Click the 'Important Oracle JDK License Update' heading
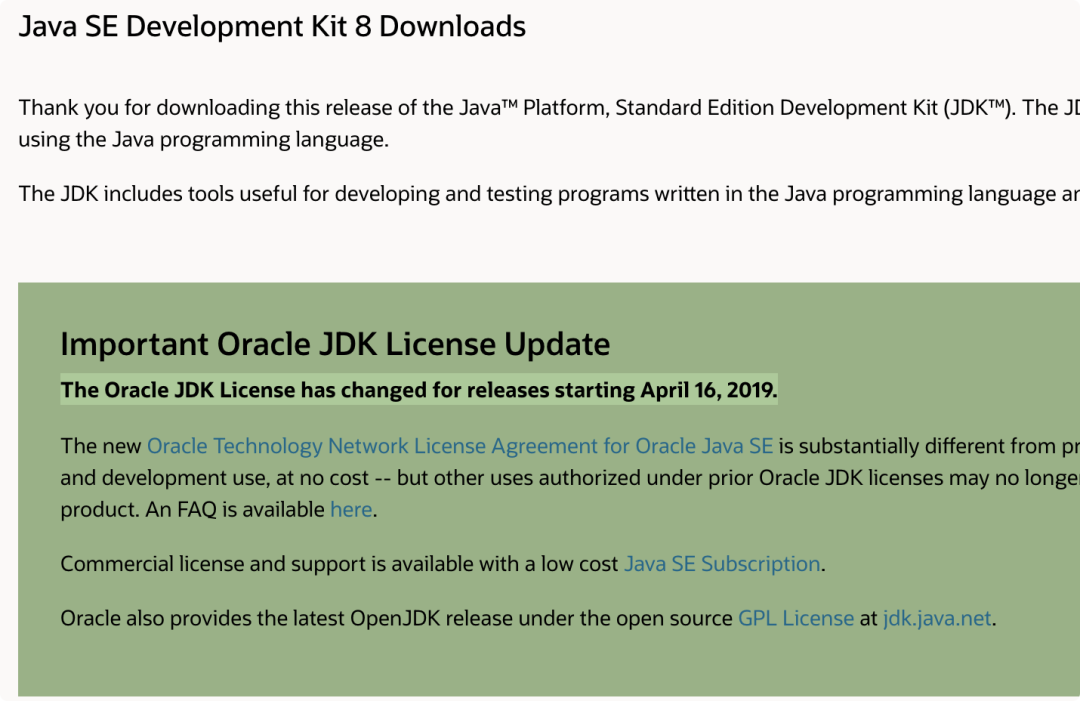1080x701 pixels. click(x=335, y=344)
